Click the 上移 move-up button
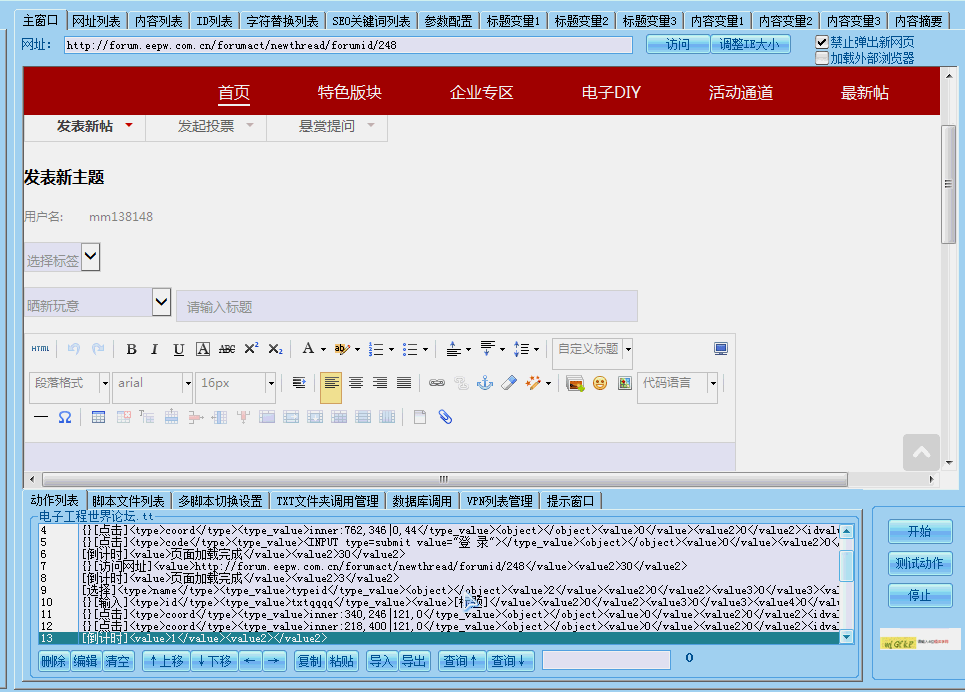 coord(166,661)
